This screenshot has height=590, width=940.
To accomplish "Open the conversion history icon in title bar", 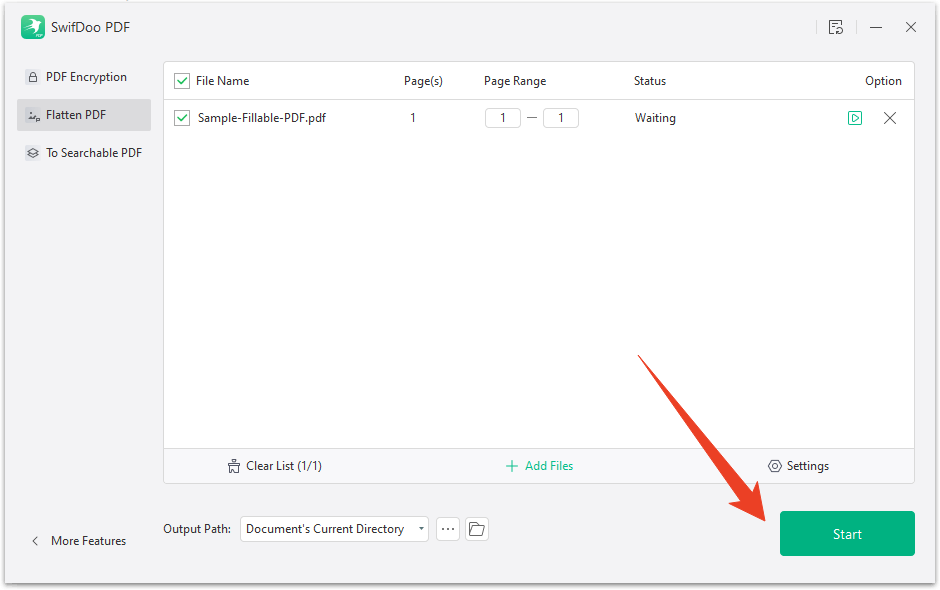I will tap(836, 27).
